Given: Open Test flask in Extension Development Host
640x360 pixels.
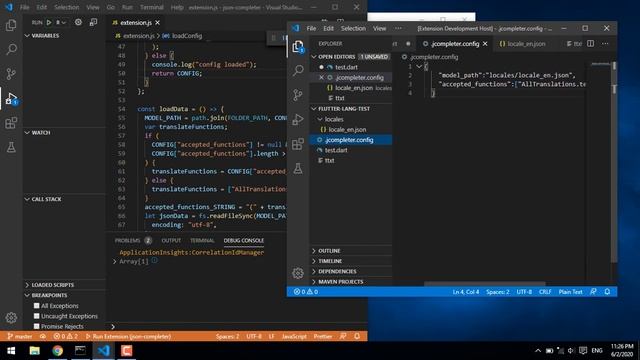Looking at the screenshot, I should pos(298,168).
